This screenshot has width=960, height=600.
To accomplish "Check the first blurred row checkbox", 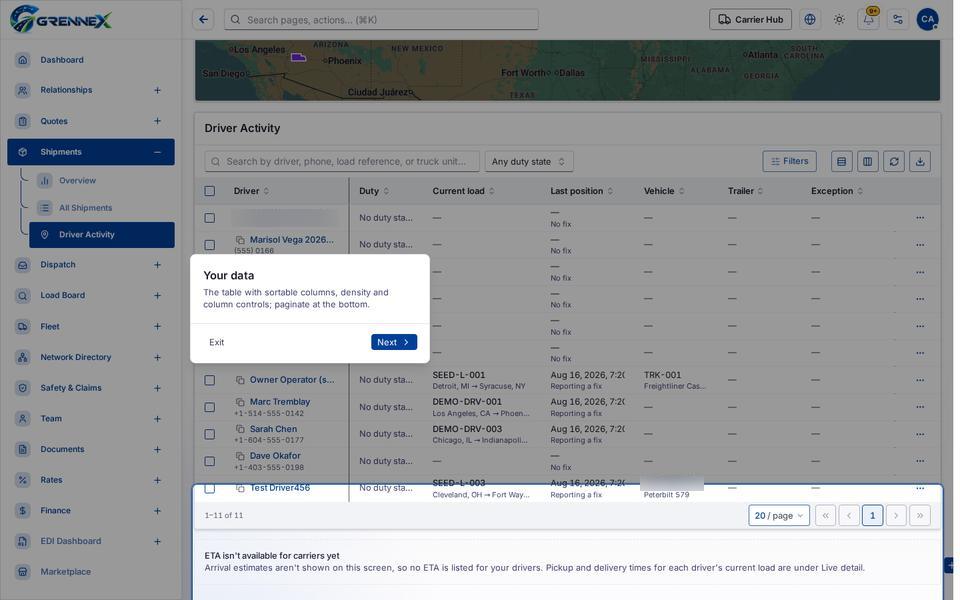I will pyautogui.click(x=209, y=218).
